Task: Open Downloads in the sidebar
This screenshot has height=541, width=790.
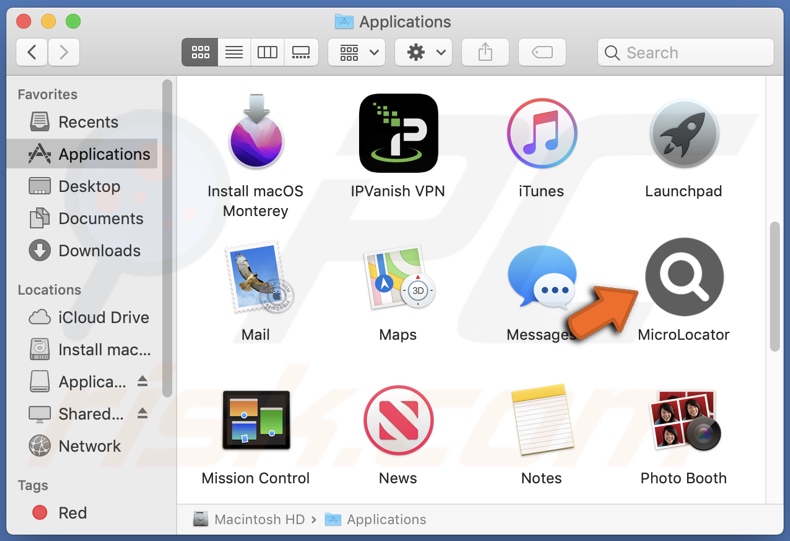Action: [x=83, y=251]
